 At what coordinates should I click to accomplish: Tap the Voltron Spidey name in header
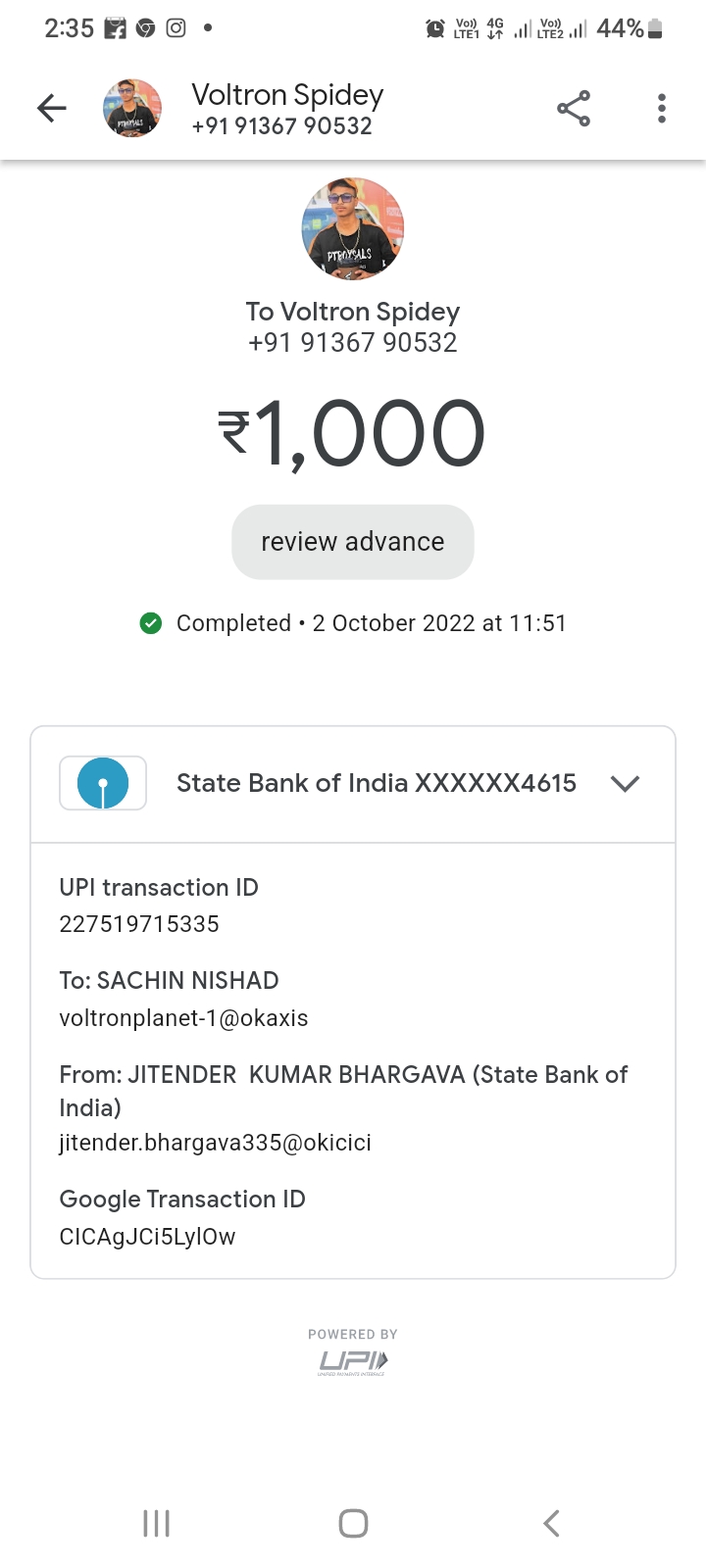pyautogui.click(x=287, y=95)
